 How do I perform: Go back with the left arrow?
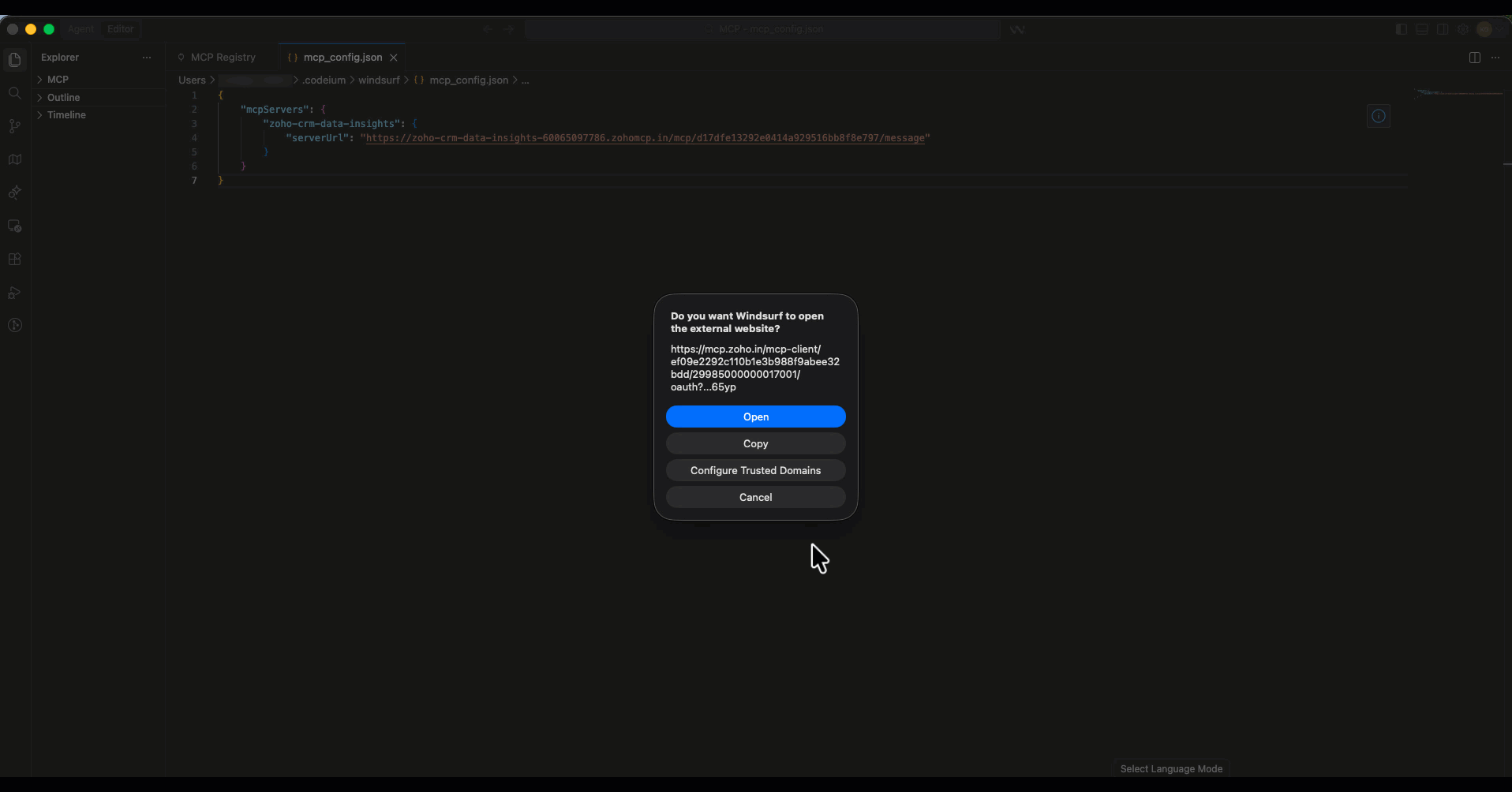pyautogui.click(x=488, y=29)
